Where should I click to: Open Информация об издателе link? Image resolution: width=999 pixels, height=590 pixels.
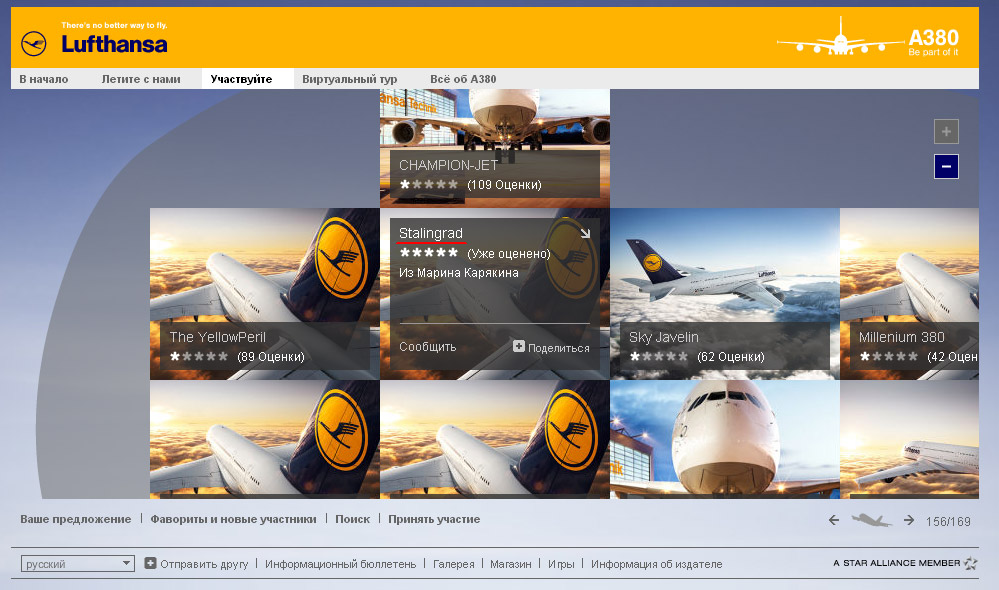coord(657,564)
